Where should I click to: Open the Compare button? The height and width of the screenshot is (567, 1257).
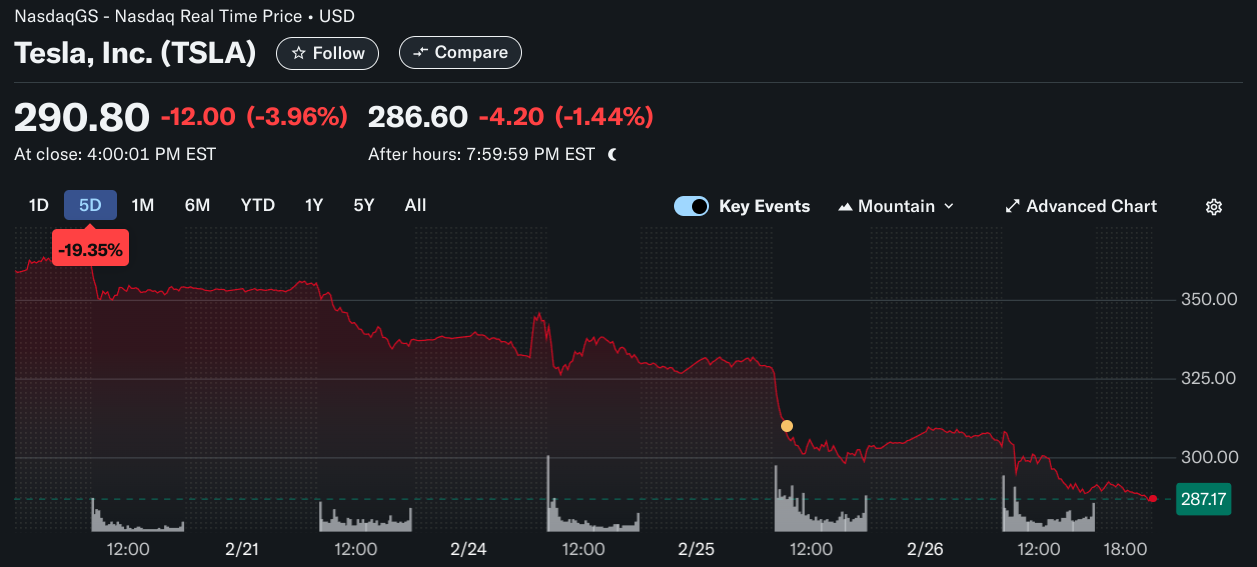point(460,53)
